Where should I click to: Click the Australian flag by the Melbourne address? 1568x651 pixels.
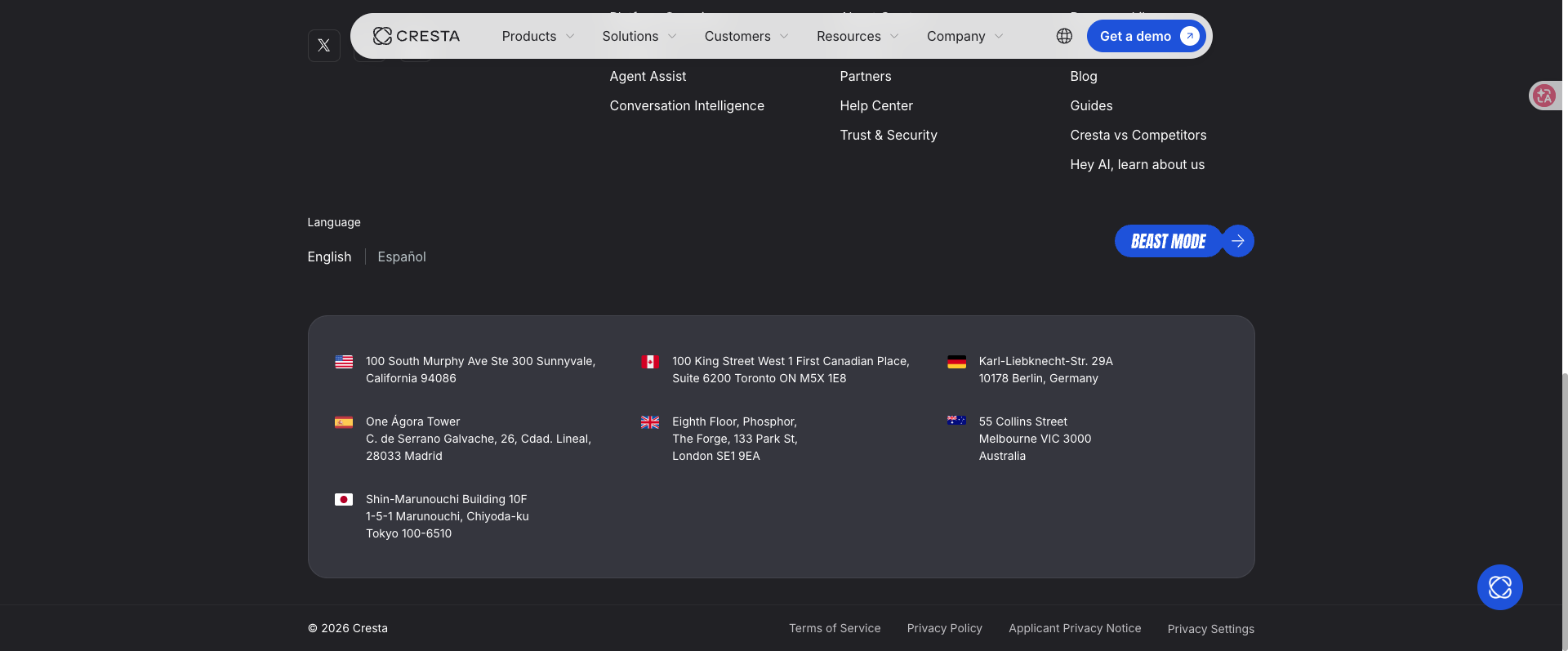[956, 421]
